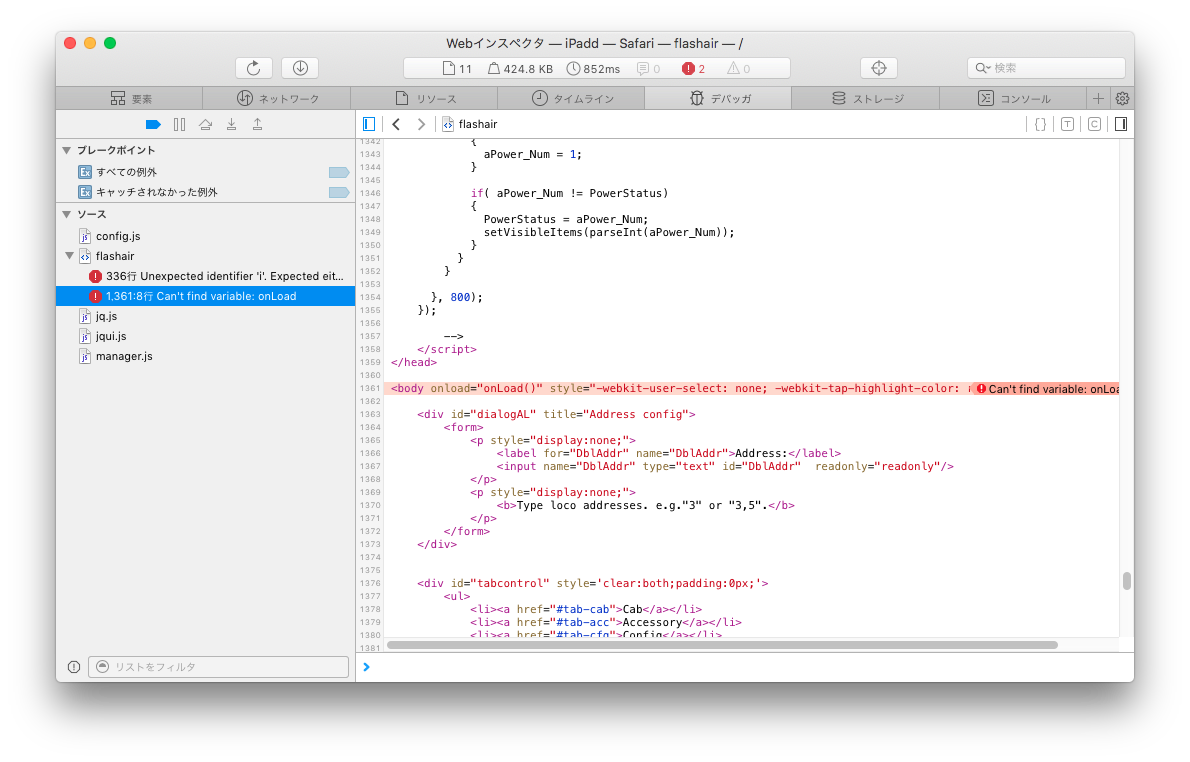Activate the element selection crosshair

point(879,68)
